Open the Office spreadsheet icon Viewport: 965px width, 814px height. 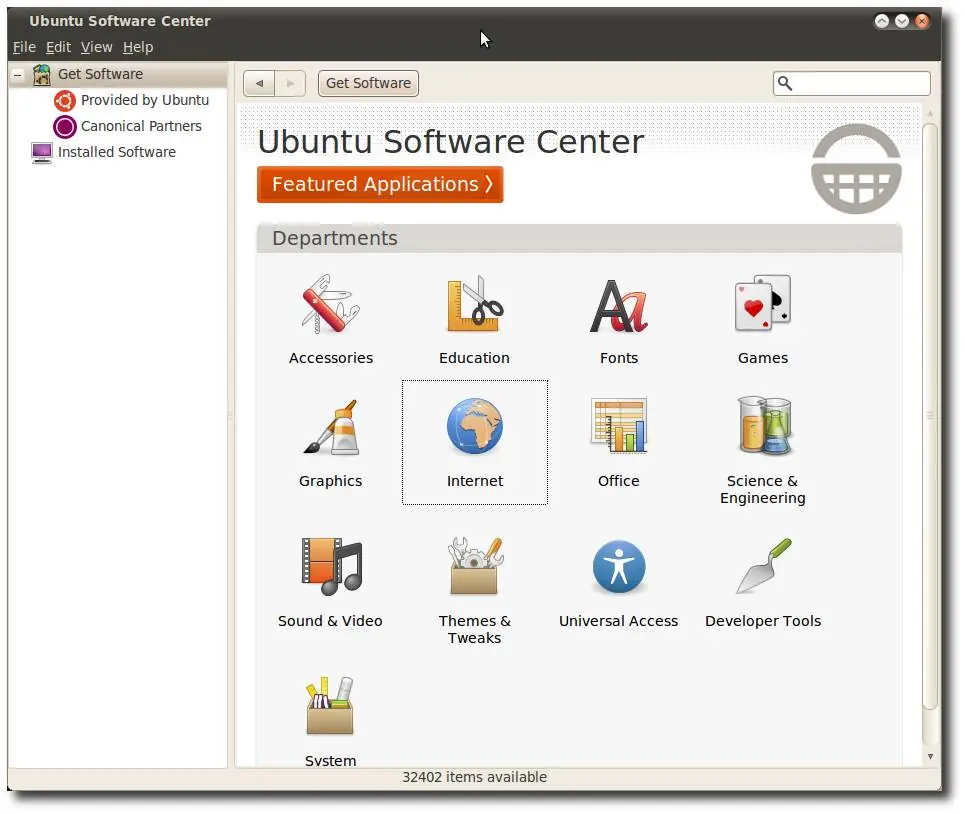[619, 426]
